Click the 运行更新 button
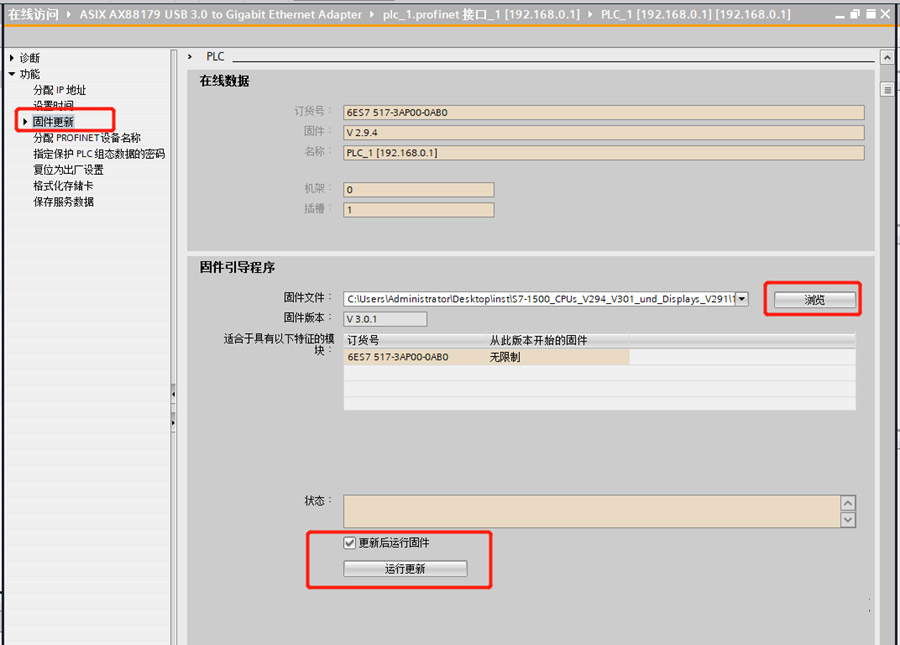900x645 pixels. (x=405, y=569)
